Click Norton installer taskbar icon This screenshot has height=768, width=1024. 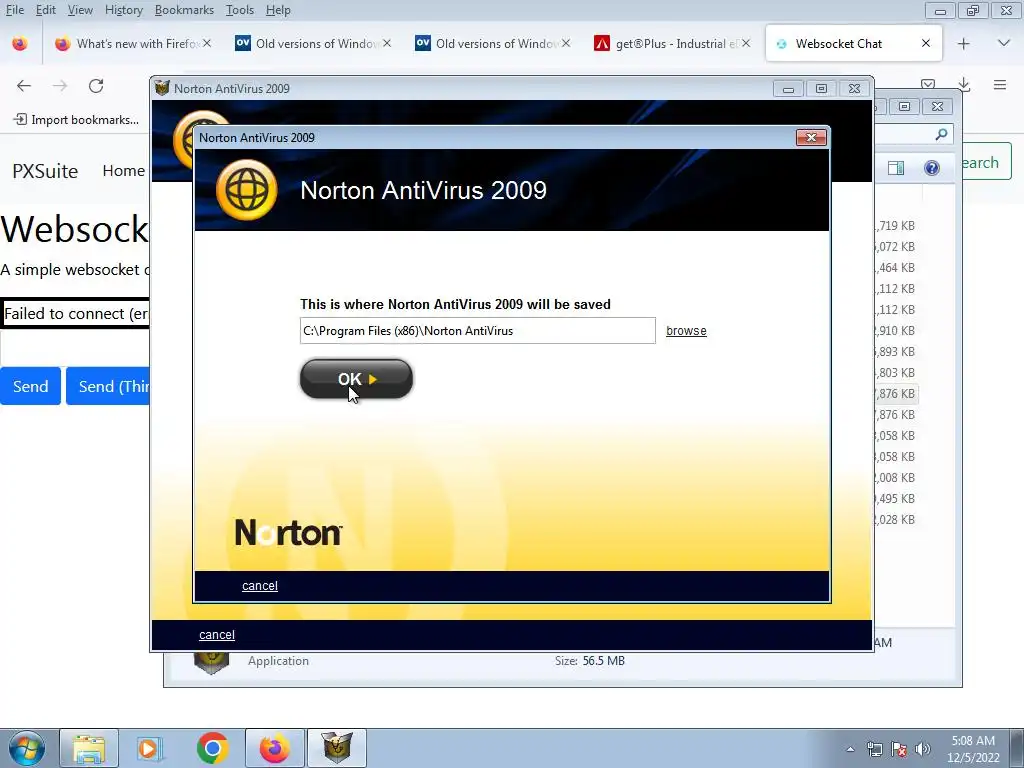[337, 748]
